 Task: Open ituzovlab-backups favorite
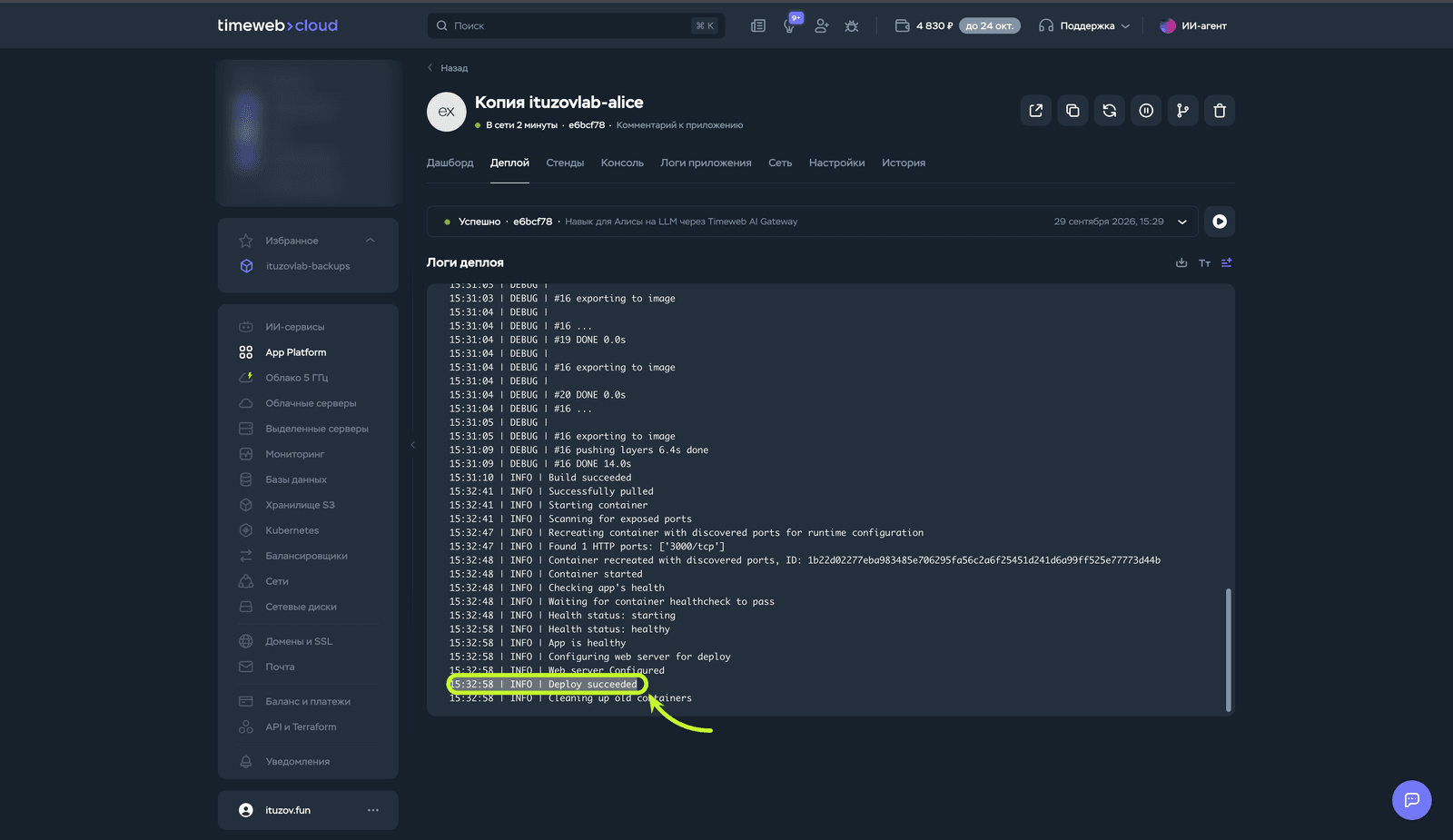click(308, 266)
